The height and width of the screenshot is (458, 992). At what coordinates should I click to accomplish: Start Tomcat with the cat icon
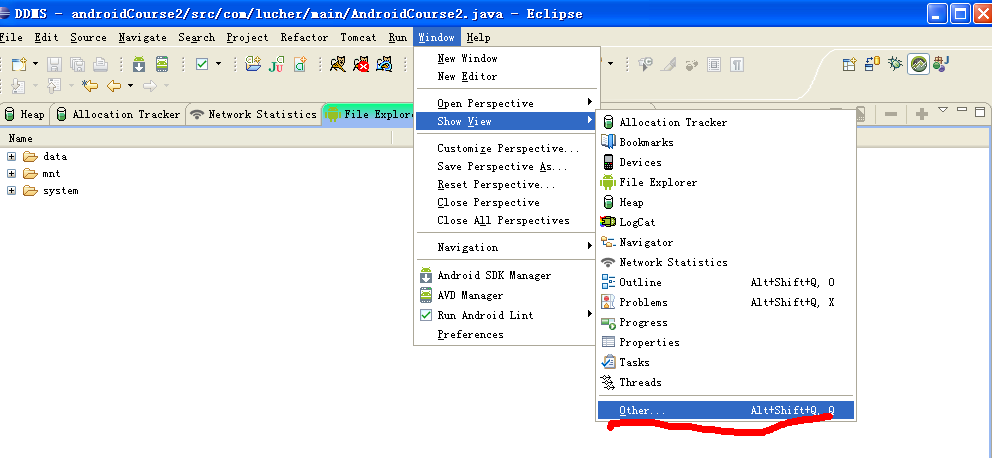coord(338,64)
